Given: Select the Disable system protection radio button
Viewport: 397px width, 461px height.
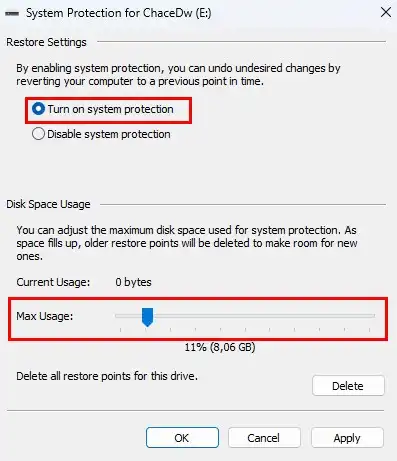Looking at the screenshot, I should coord(38,134).
